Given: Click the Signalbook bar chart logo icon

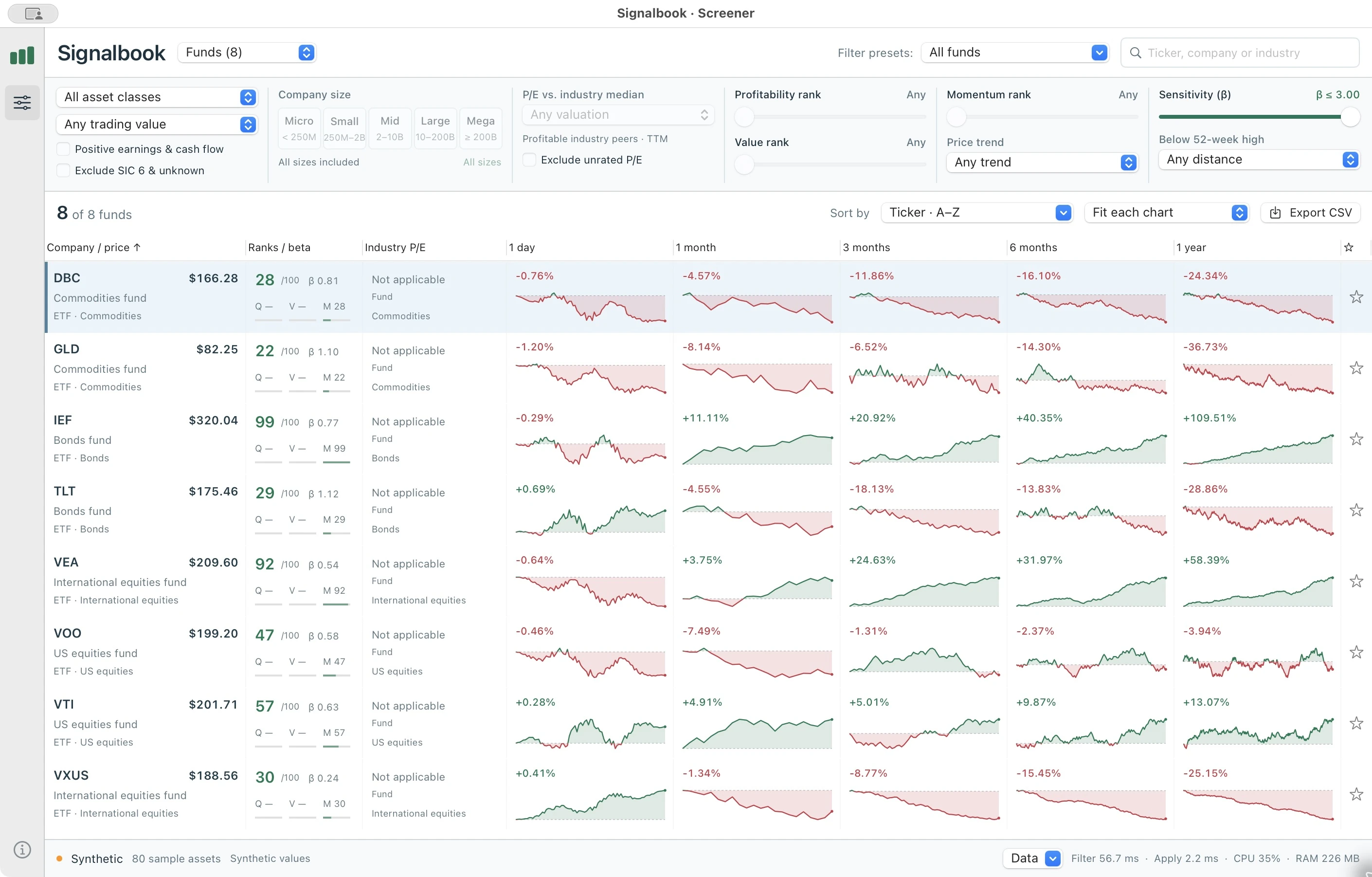Looking at the screenshot, I should click(22, 55).
